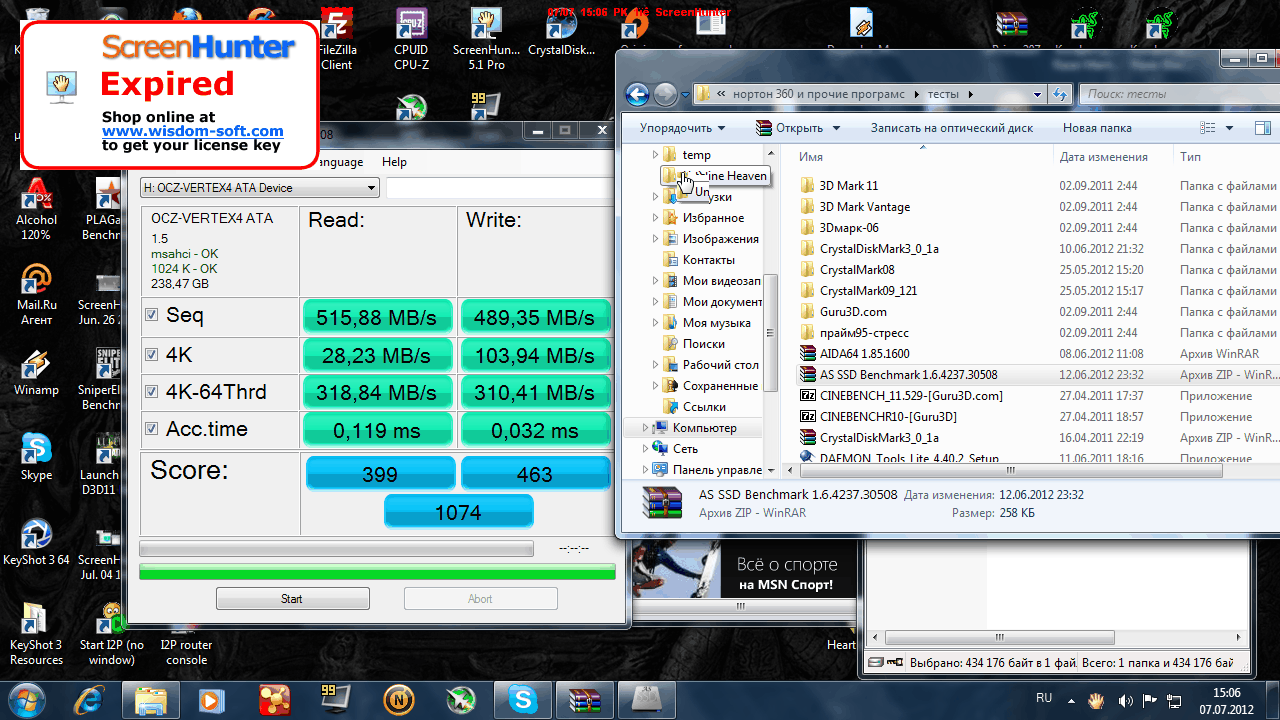Launch Winamp from the desktop icon
The height and width of the screenshot is (720, 1280).
click(x=36, y=370)
